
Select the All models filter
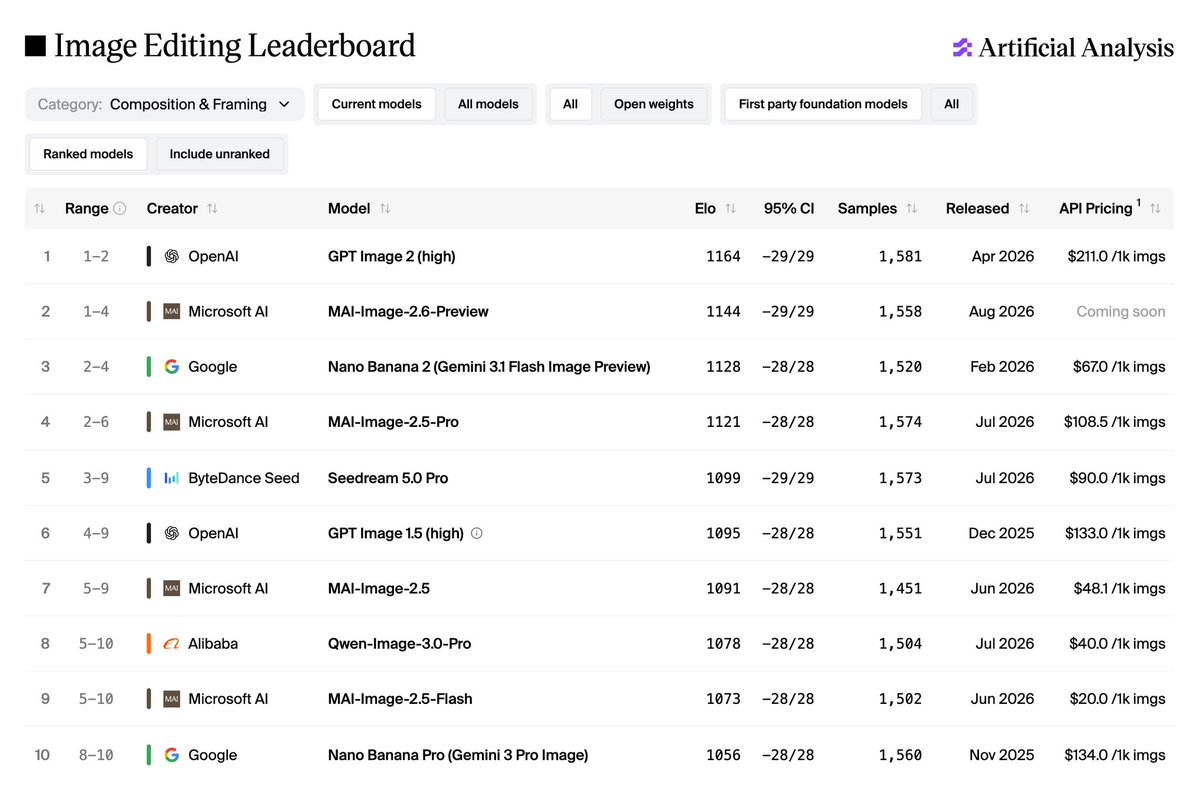488,104
